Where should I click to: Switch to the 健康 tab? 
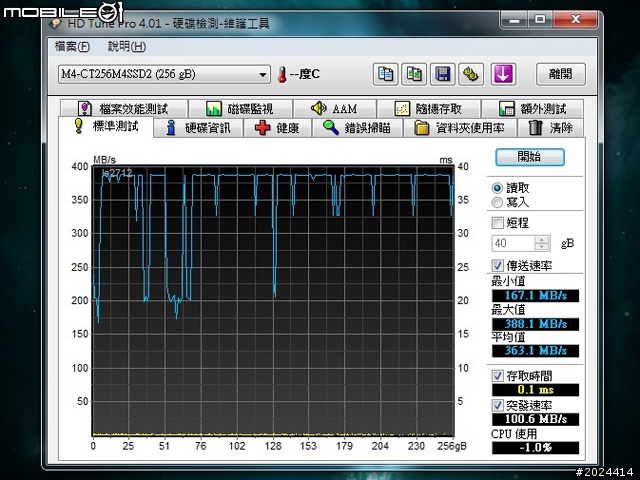click(277, 128)
